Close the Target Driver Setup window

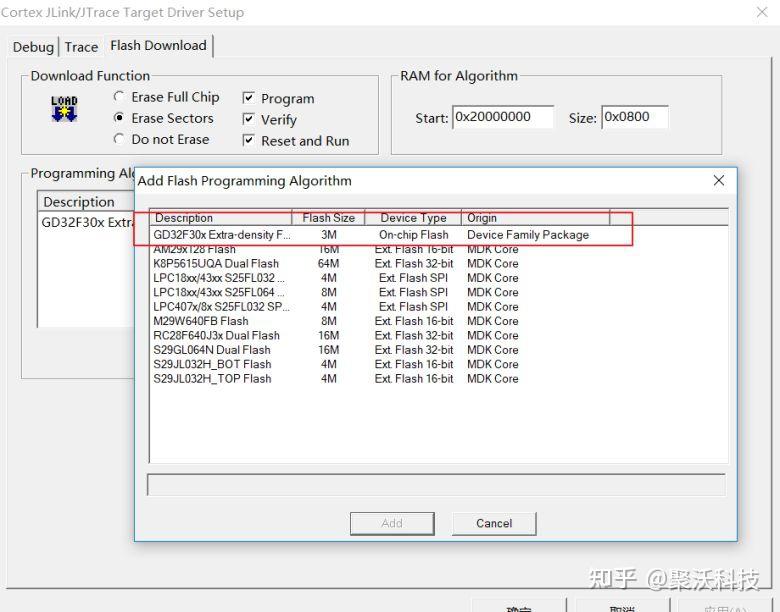click(762, 11)
